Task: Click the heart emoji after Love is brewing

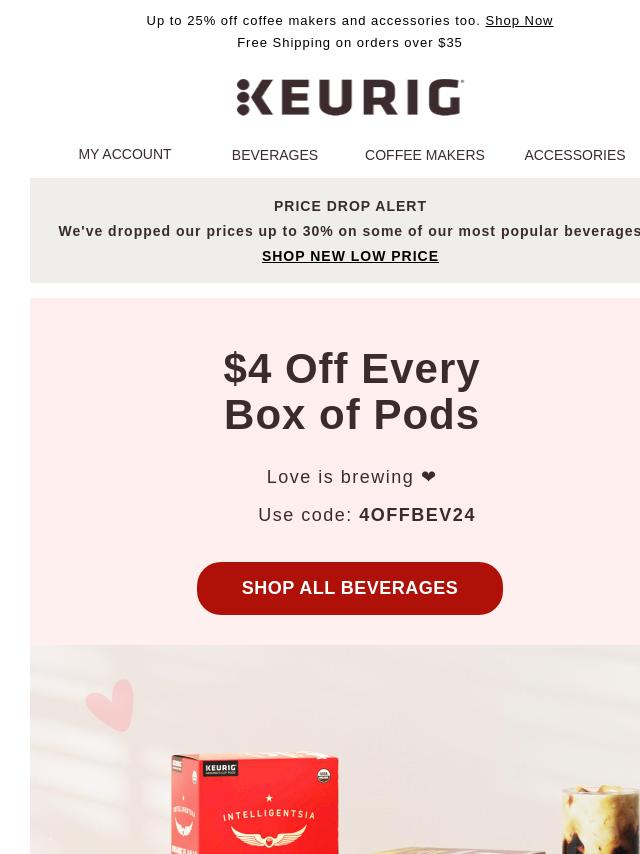Action: pos(429,477)
